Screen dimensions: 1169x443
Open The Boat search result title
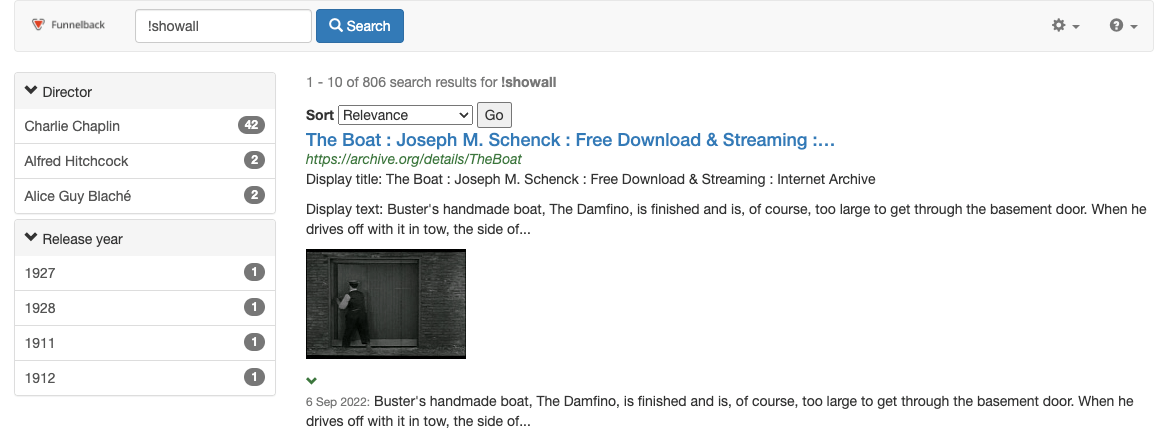point(570,140)
